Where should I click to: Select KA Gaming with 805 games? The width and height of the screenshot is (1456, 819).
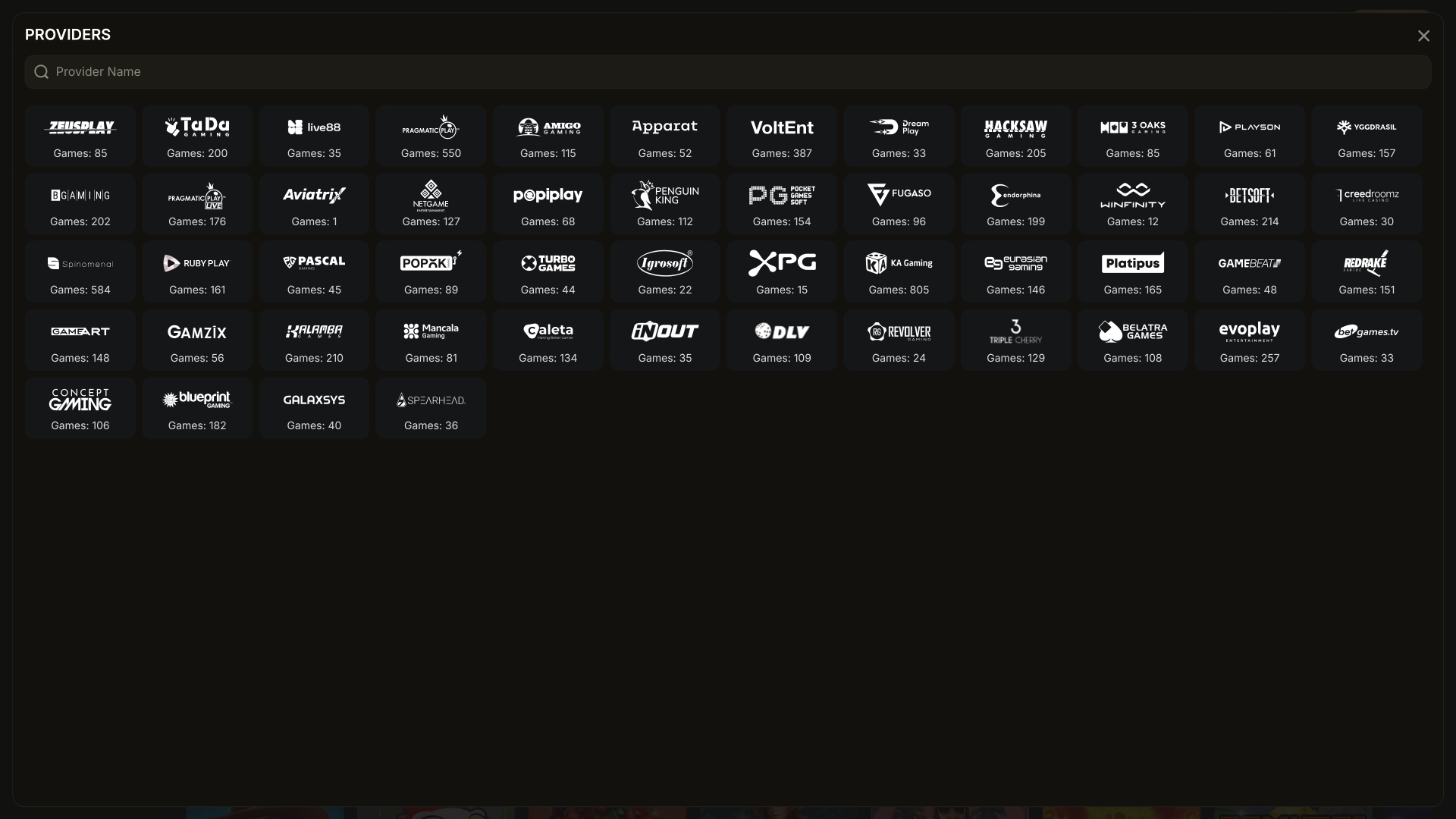click(x=899, y=272)
